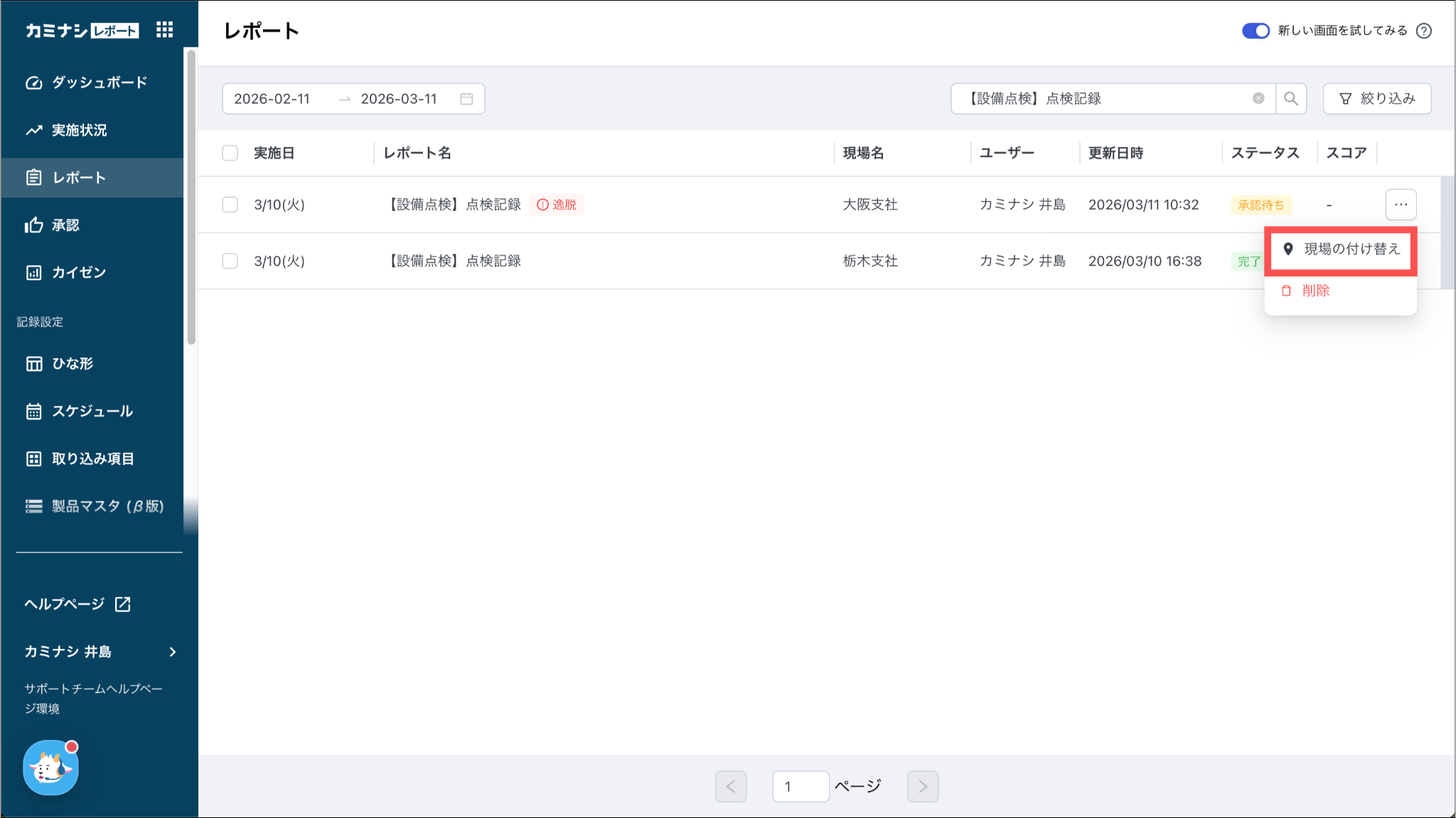Viewport: 1456px width, 818px height.
Task: Click the search magnifier icon
Action: 1291,99
